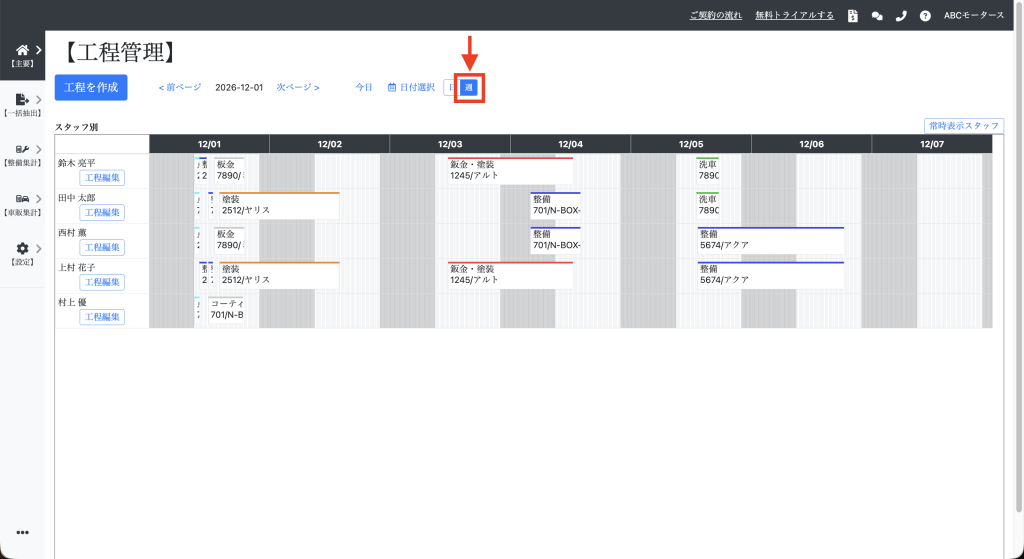
Task: Select the orange 塗装 2512/ヤリス task bar for 田中 太郎
Action: coord(280,205)
